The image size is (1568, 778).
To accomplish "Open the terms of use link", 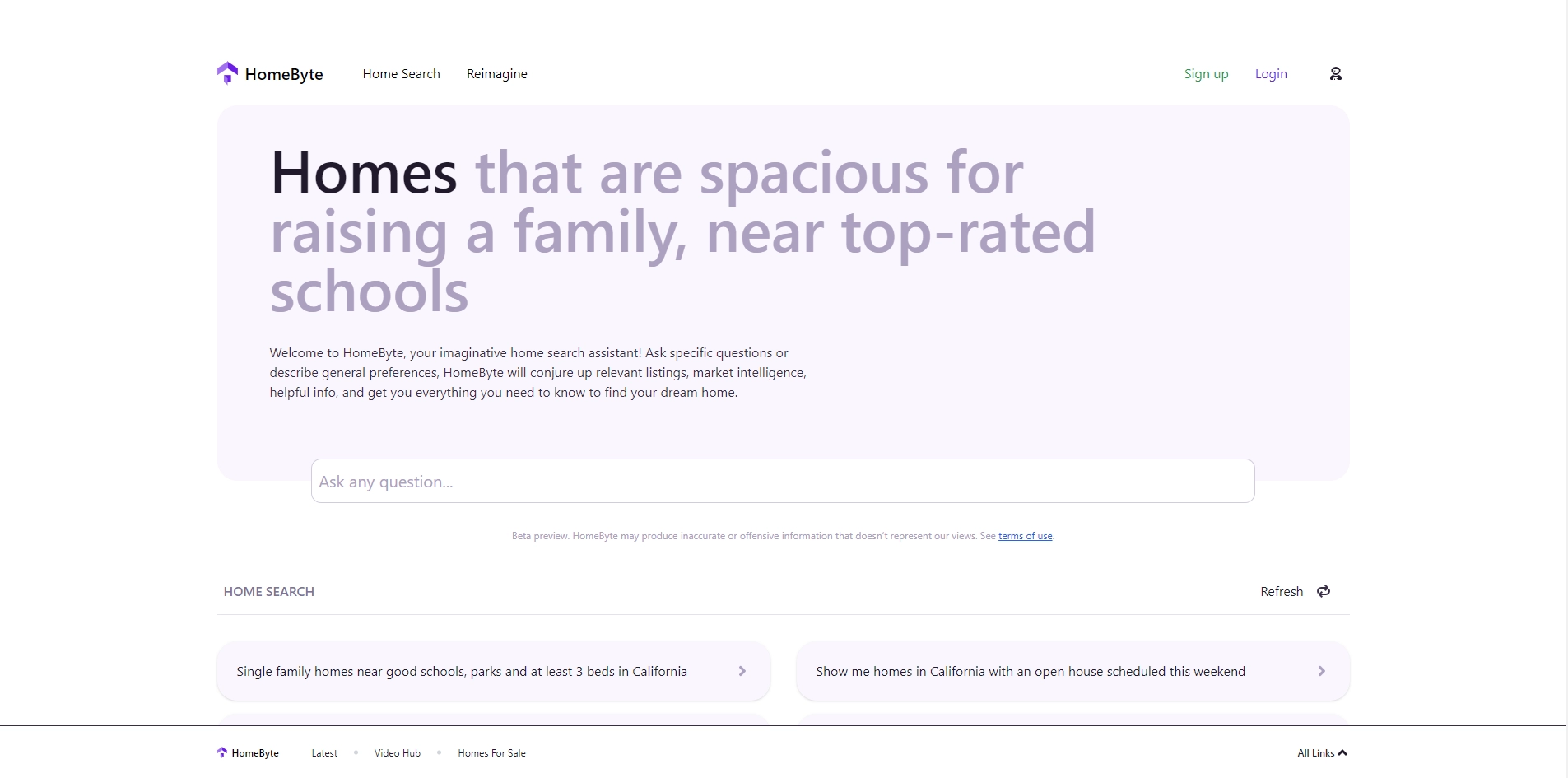I will (1025, 536).
